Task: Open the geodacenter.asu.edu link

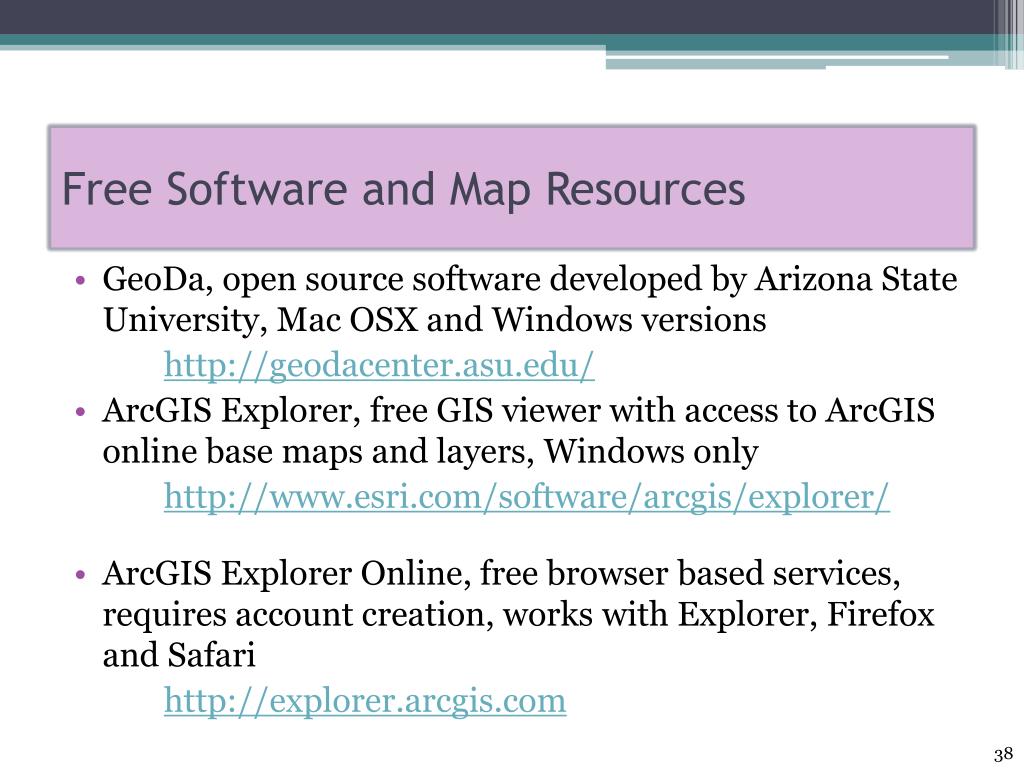Action: [379, 365]
